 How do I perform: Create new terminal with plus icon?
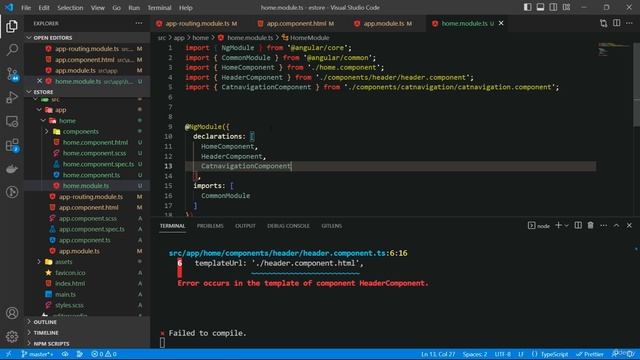(558, 225)
